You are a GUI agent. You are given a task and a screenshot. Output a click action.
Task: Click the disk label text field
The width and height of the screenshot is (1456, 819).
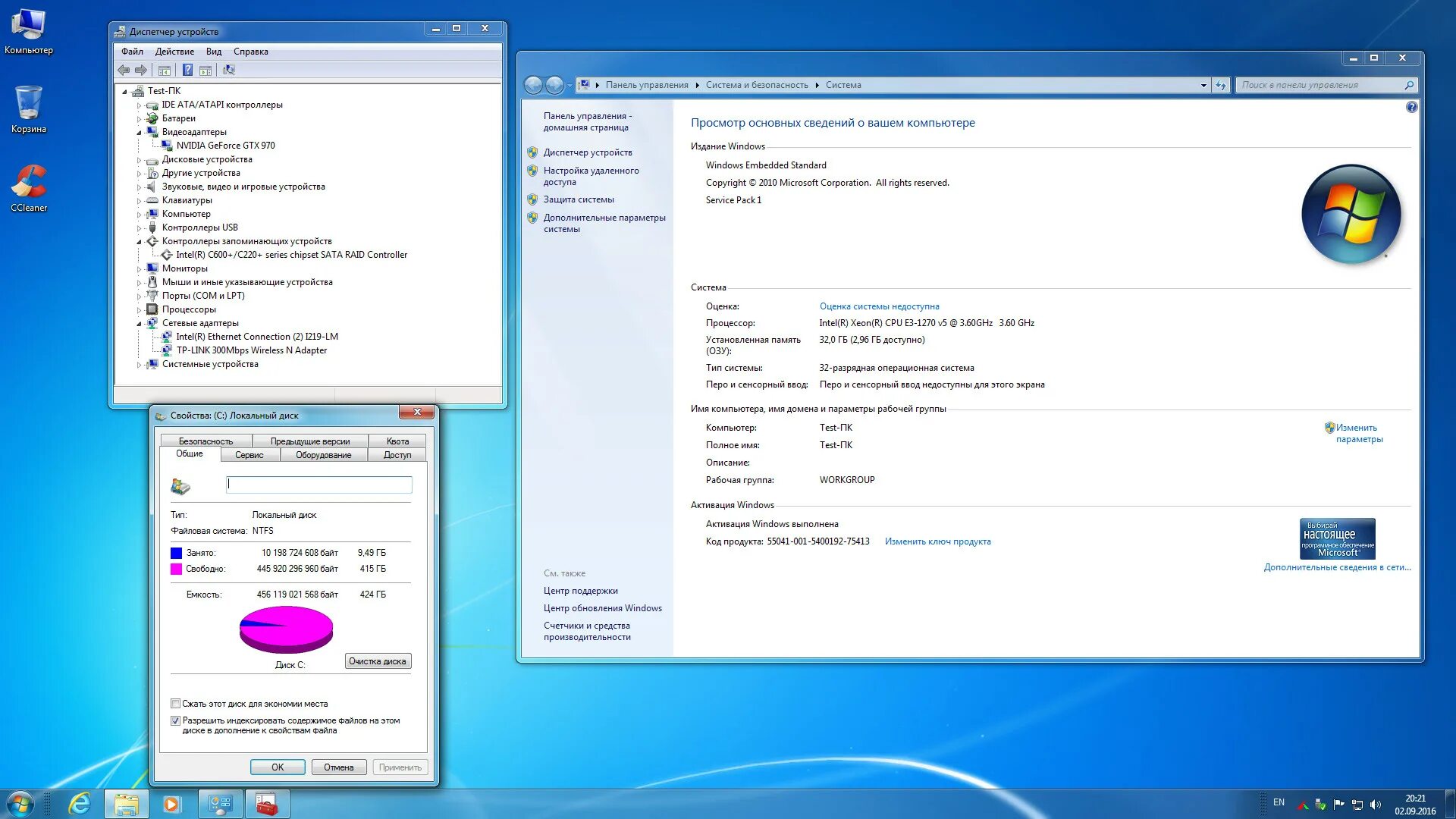pyautogui.click(x=319, y=484)
